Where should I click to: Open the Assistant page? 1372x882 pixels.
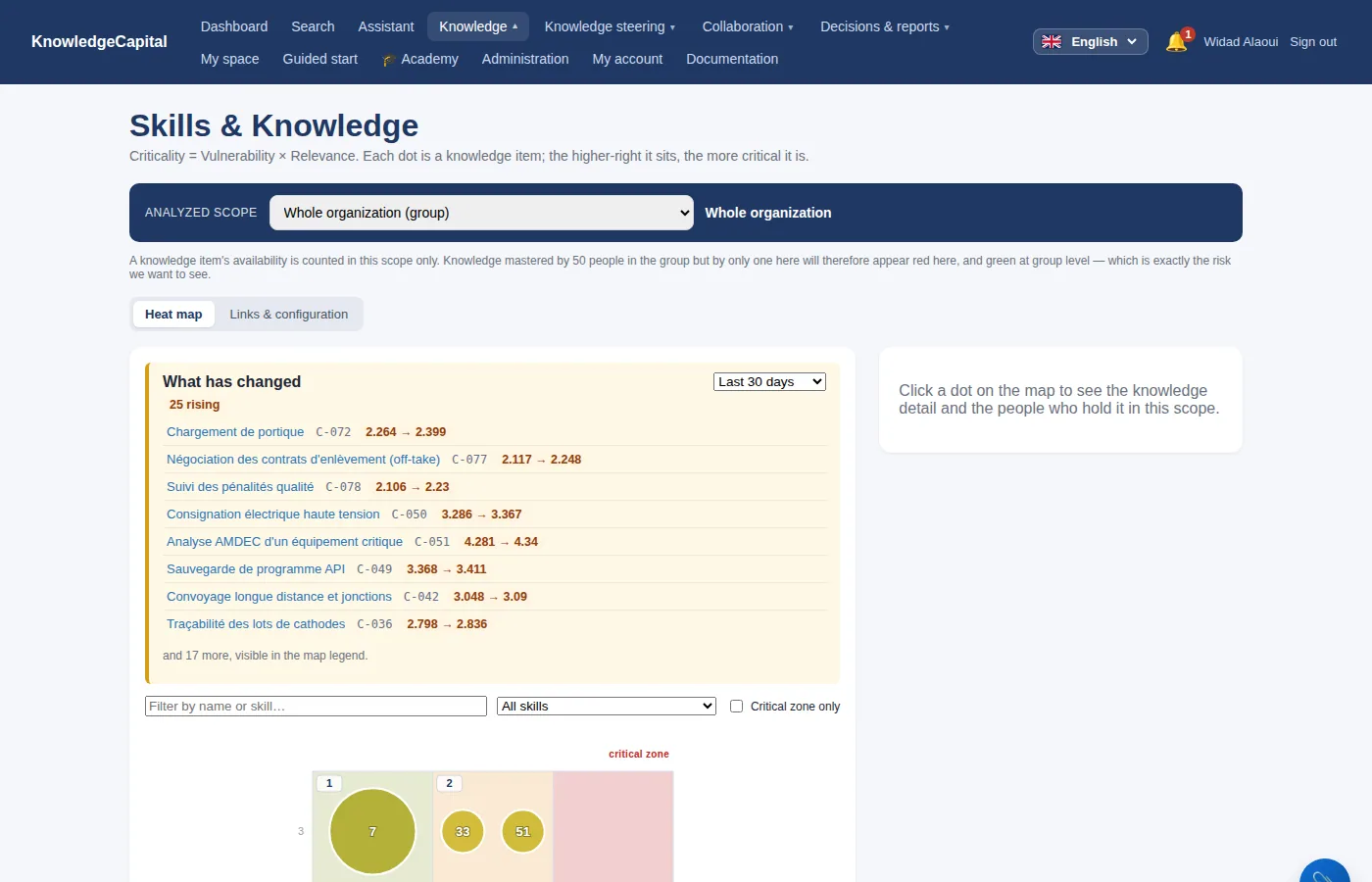386,26
